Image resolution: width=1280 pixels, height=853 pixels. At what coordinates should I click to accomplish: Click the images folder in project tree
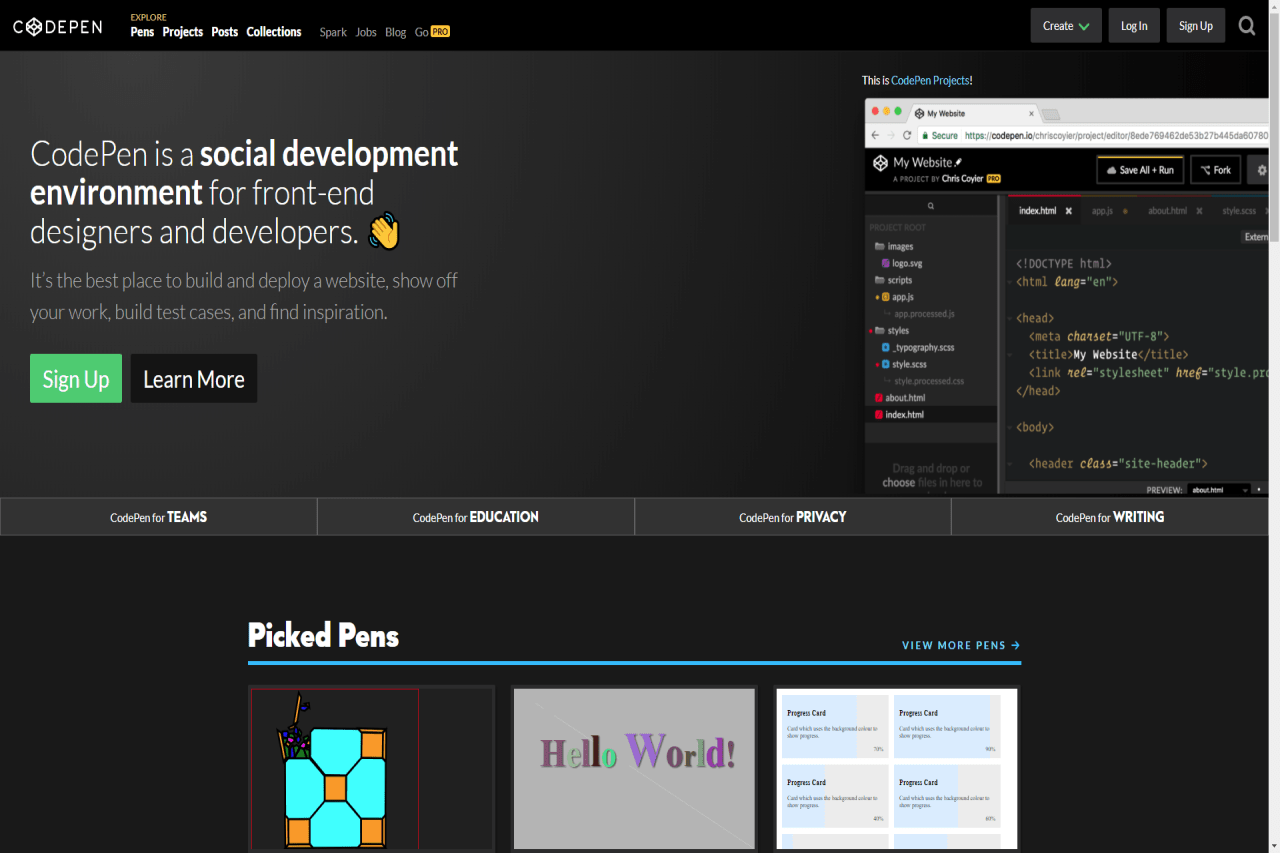point(893,246)
